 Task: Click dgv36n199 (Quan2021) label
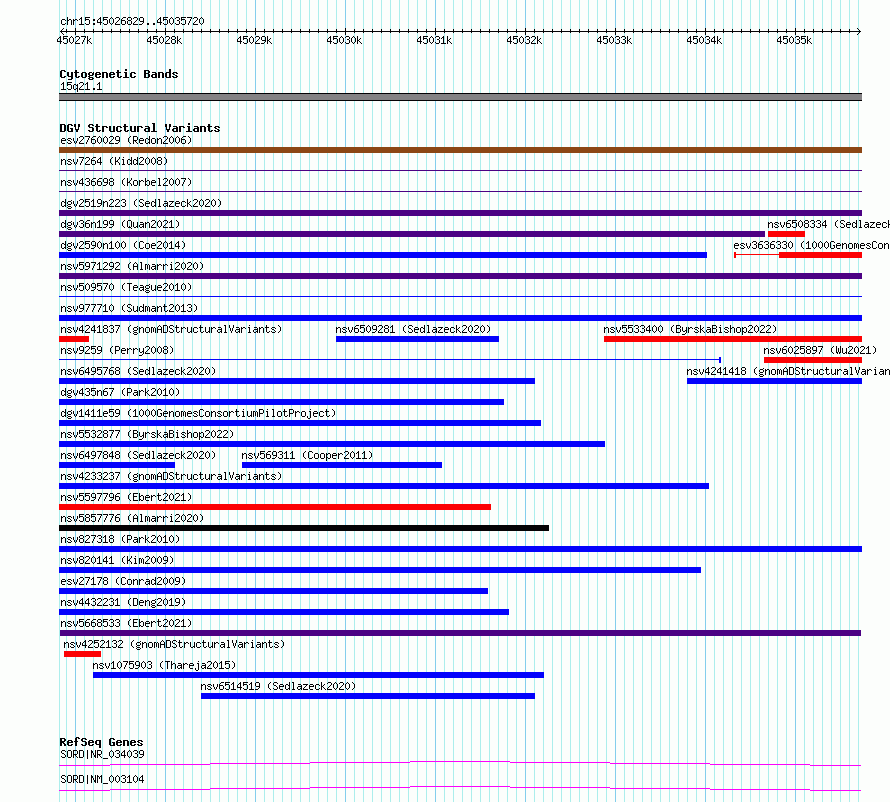[x=120, y=224]
